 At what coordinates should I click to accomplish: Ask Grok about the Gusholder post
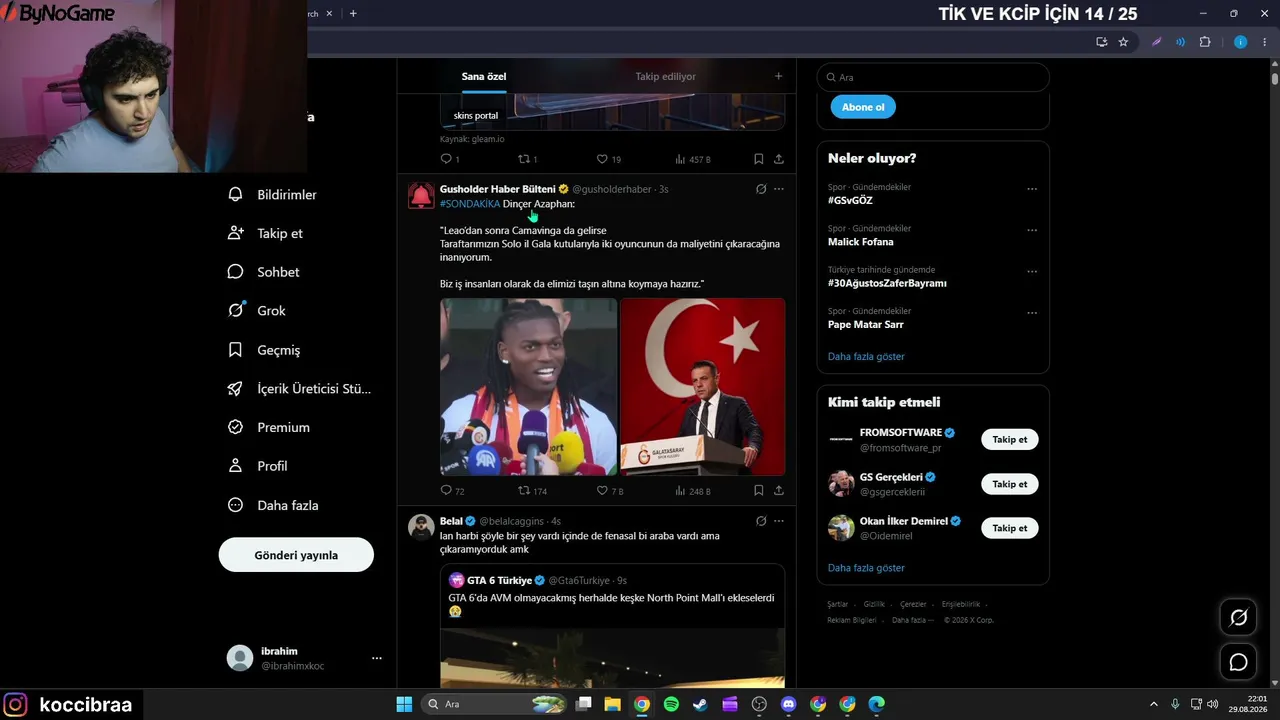pos(761,189)
